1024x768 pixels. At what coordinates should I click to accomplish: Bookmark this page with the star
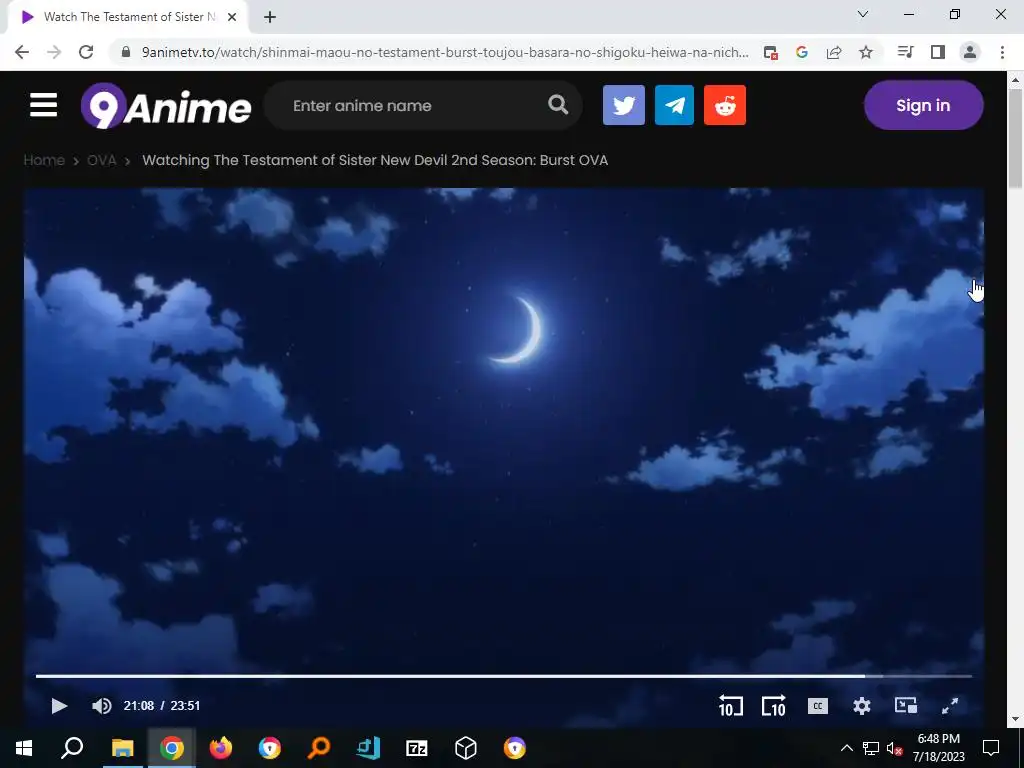[866, 52]
